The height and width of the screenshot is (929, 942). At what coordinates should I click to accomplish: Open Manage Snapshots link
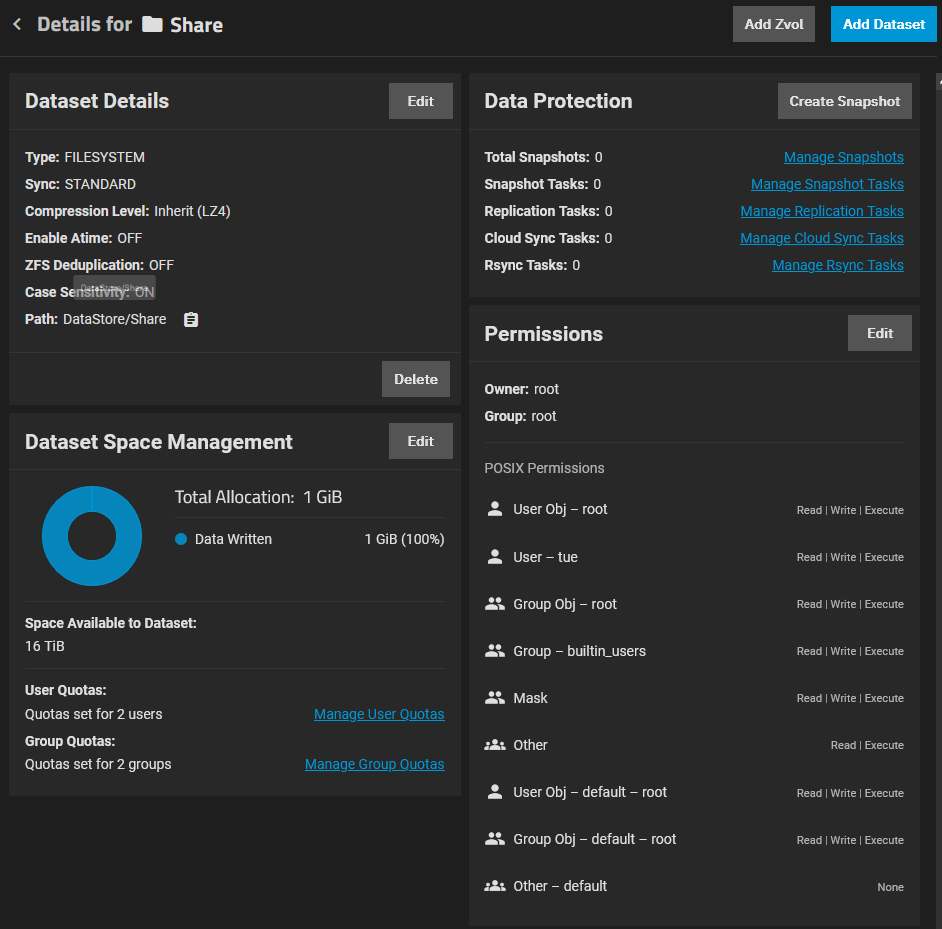[843, 157]
